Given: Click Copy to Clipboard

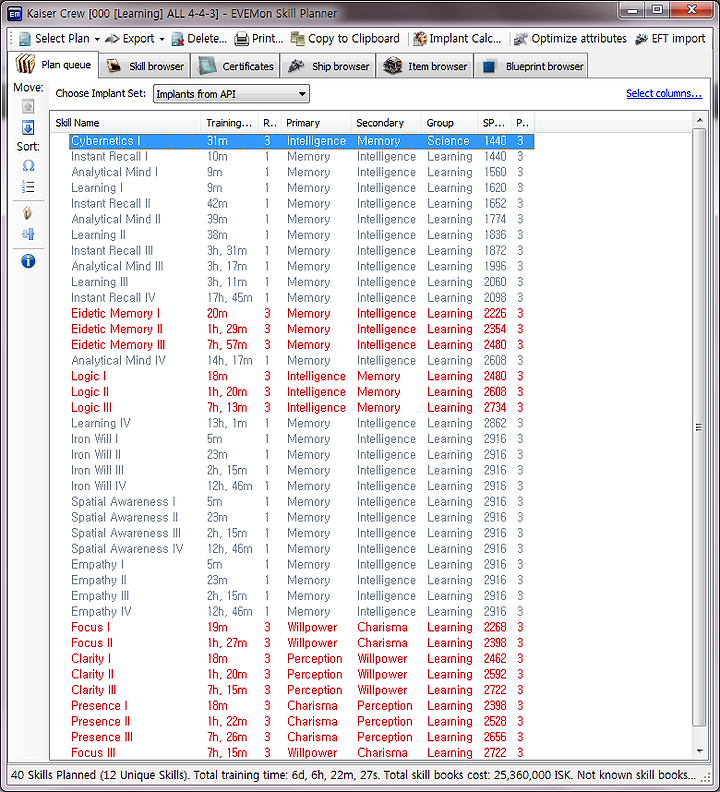Looking at the screenshot, I should [x=346, y=38].
